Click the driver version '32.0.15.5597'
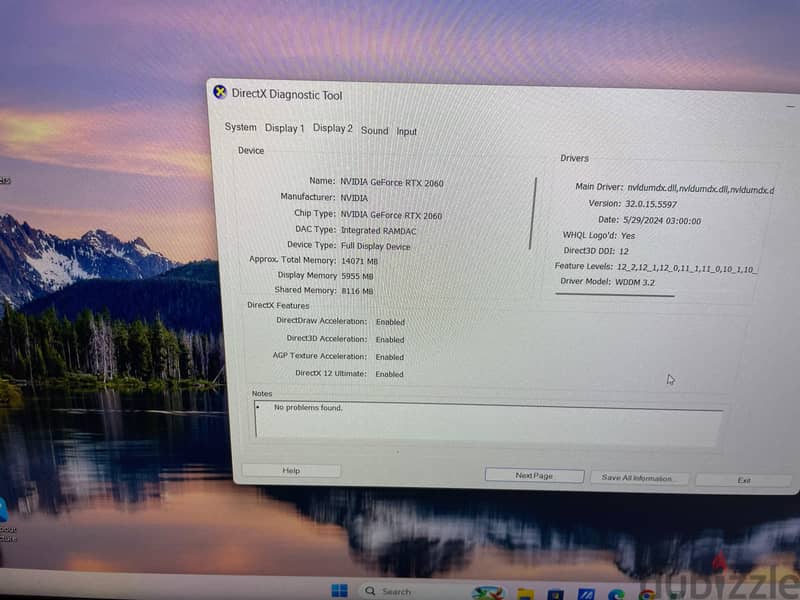The height and width of the screenshot is (600, 800). click(x=651, y=204)
